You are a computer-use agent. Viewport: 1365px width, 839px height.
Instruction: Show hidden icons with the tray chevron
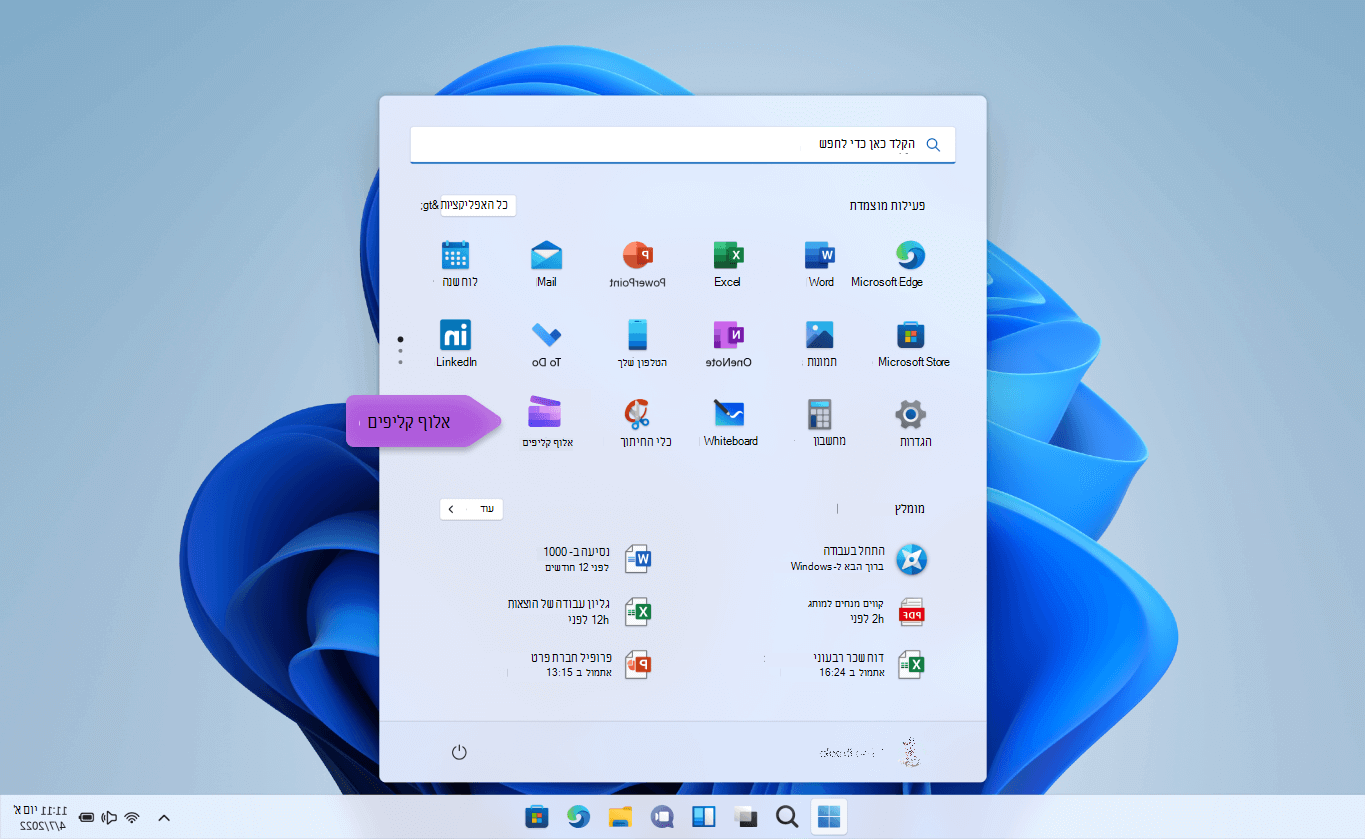164,818
